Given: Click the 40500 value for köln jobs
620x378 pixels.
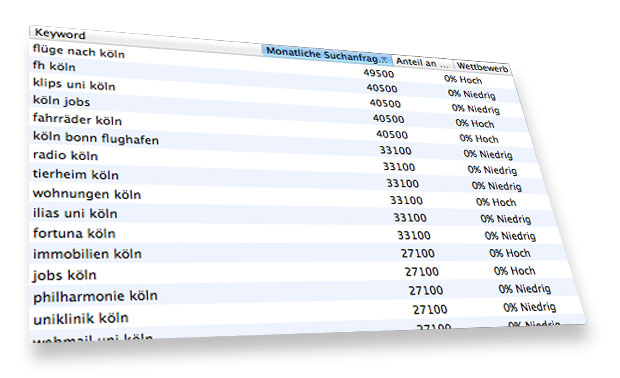Looking at the screenshot, I should coord(389,119).
